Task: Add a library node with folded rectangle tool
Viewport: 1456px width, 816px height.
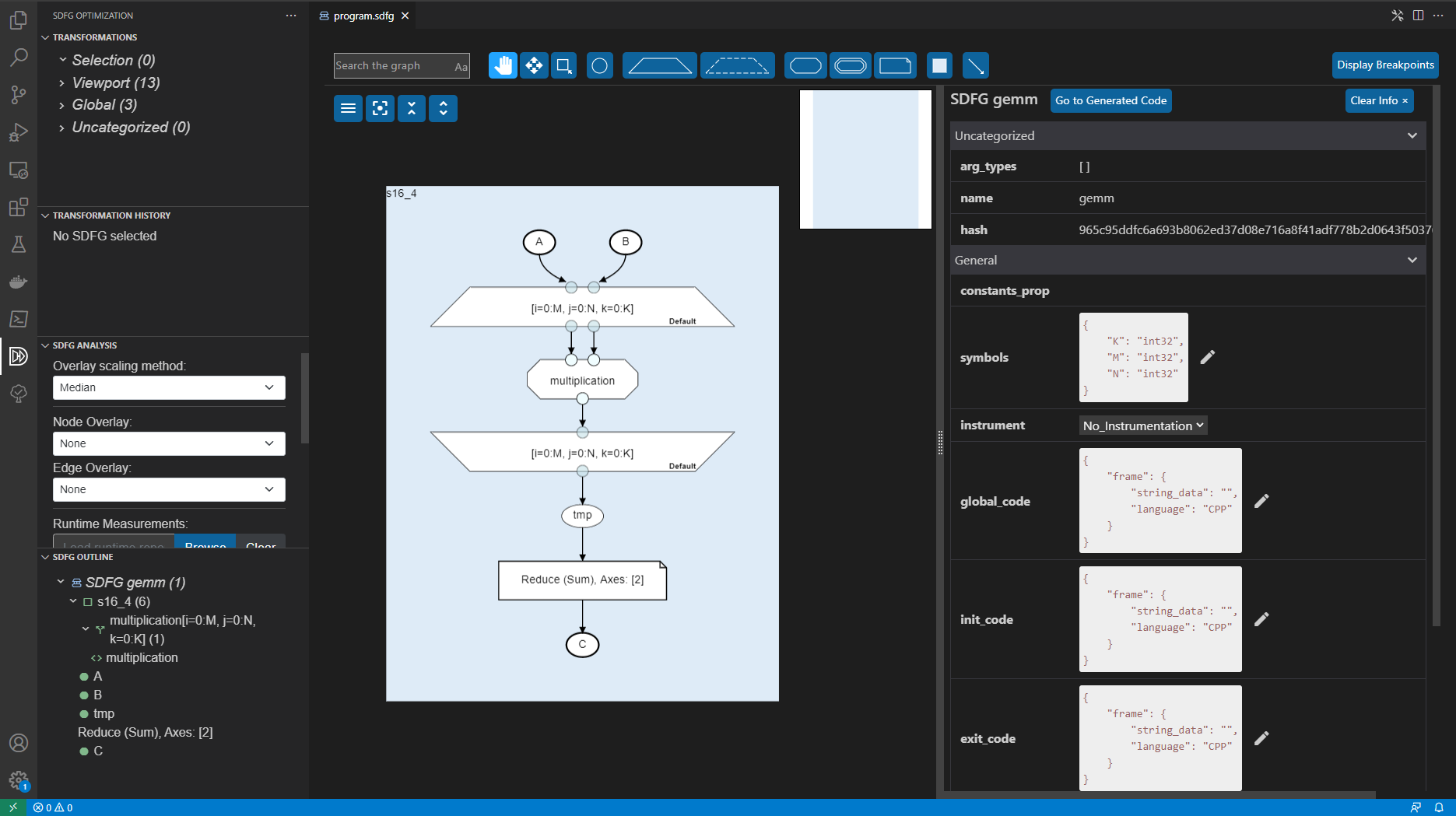Action: (895, 65)
